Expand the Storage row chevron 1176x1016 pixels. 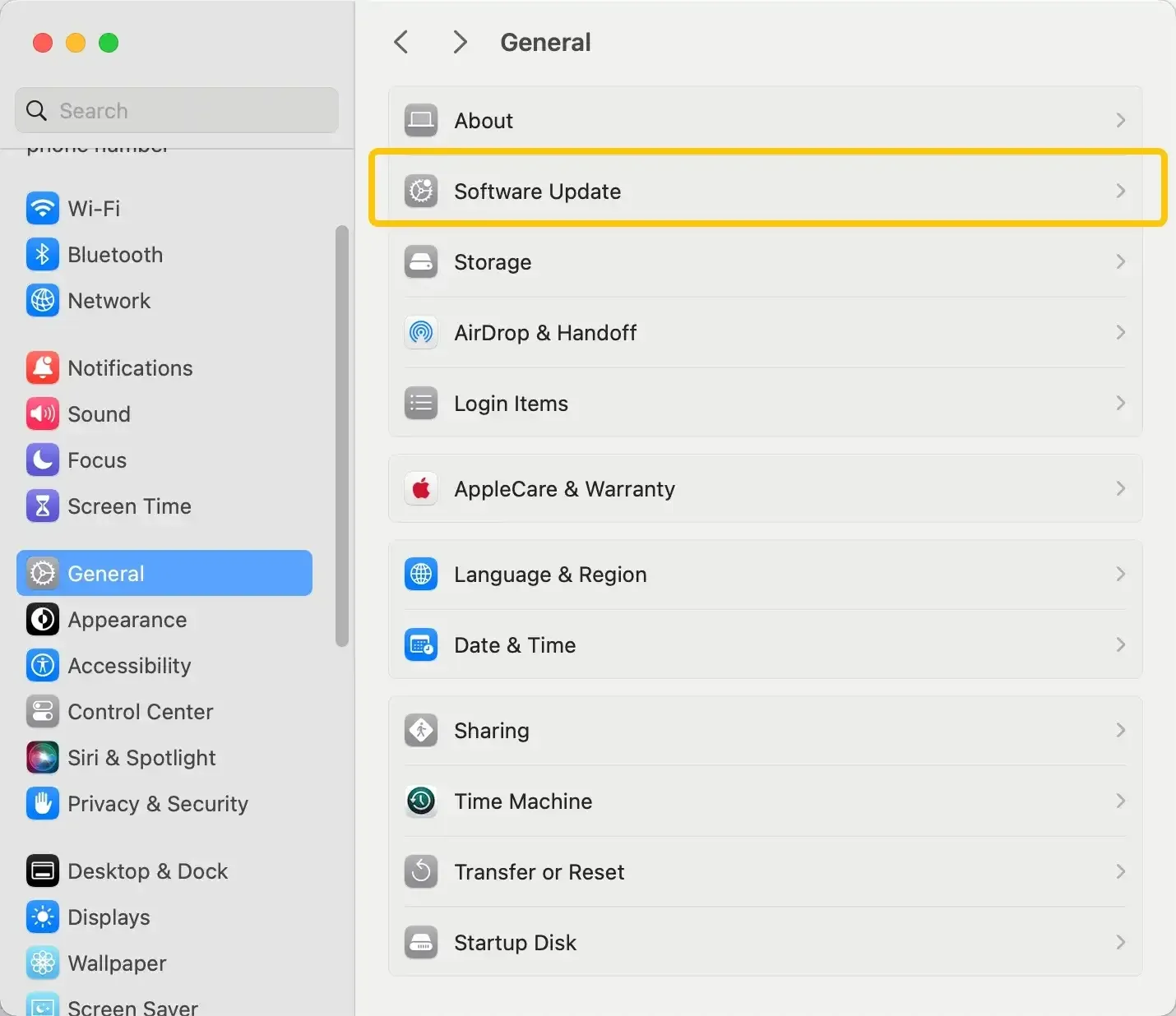tap(1120, 261)
